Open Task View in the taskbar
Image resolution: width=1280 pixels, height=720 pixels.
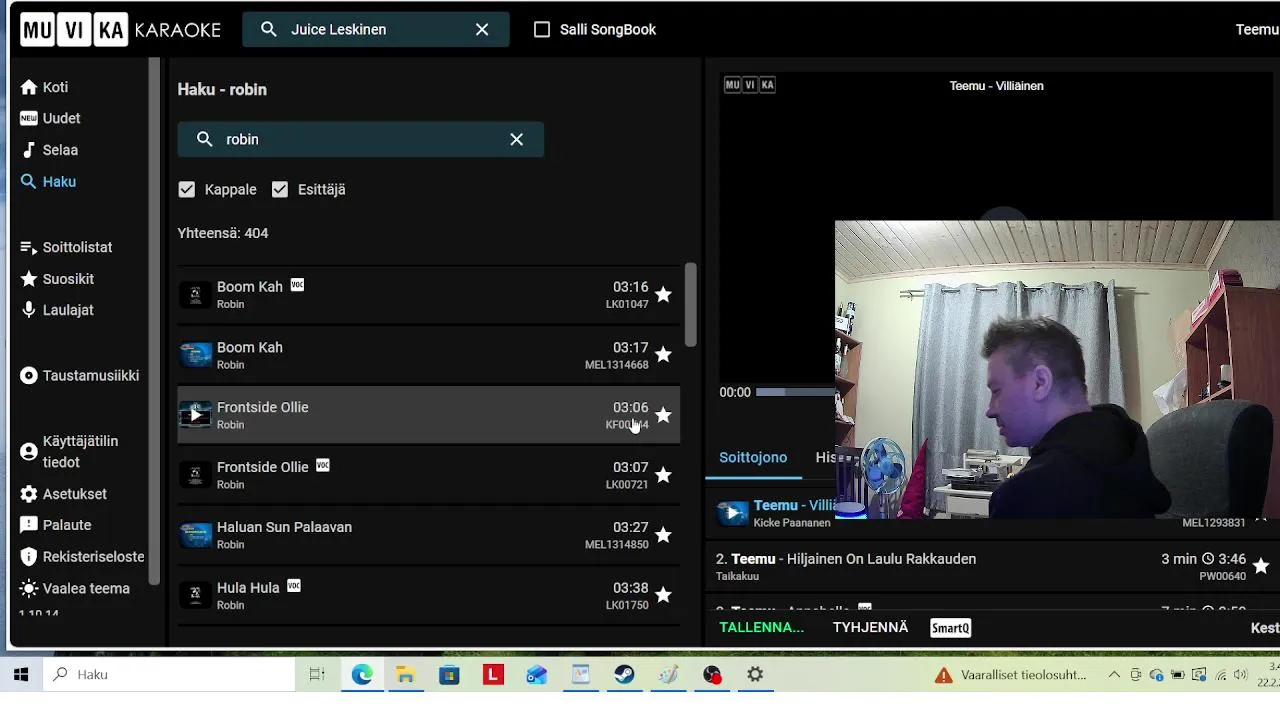[x=317, y=675]
